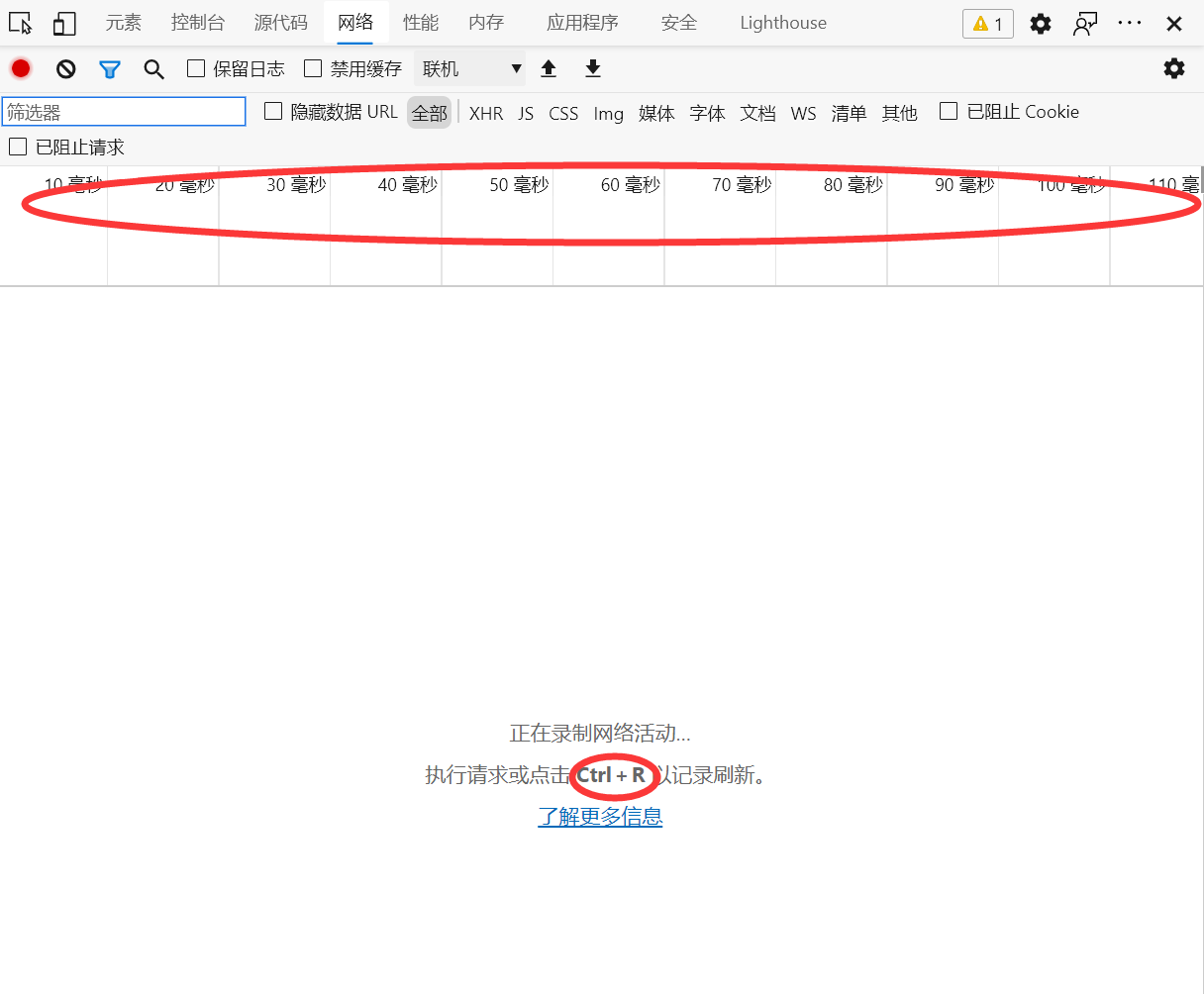Switch to Lighthouse tab
Image resolution: width=1204 pixels, height=994 pixels.
(783, 23)
